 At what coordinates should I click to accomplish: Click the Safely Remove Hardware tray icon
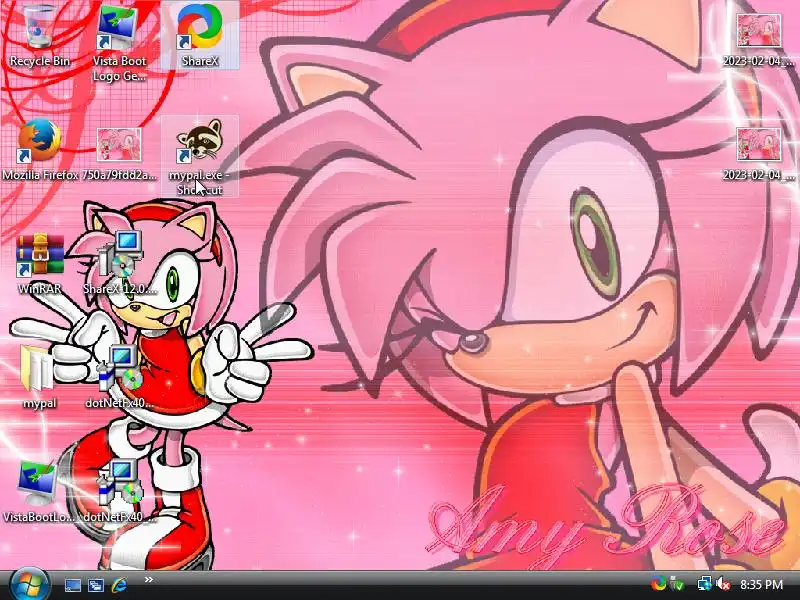point(677,583)
